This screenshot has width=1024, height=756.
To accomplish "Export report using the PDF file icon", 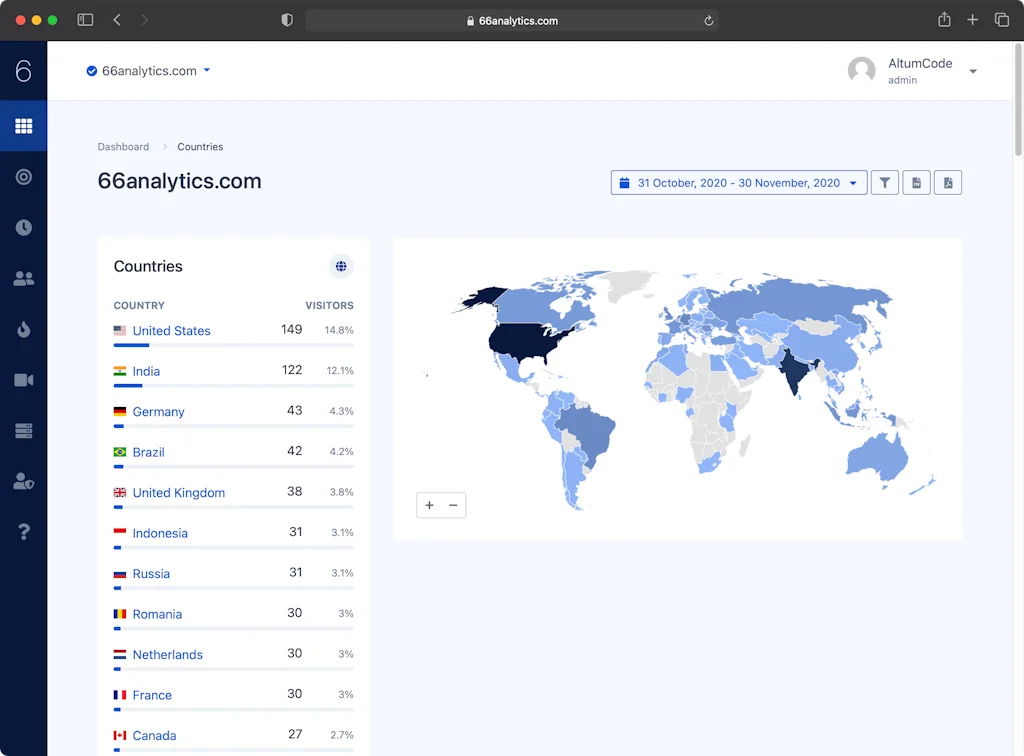I will click(948, 182).
